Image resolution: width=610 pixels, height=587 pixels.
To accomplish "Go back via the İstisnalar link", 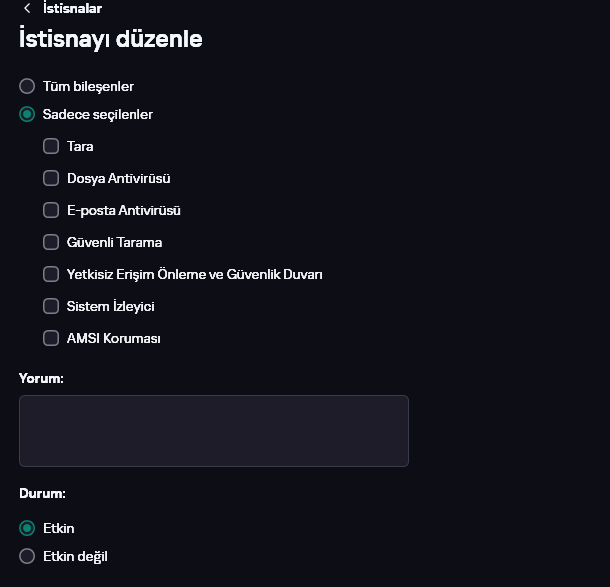I will (x=72, y=8).
